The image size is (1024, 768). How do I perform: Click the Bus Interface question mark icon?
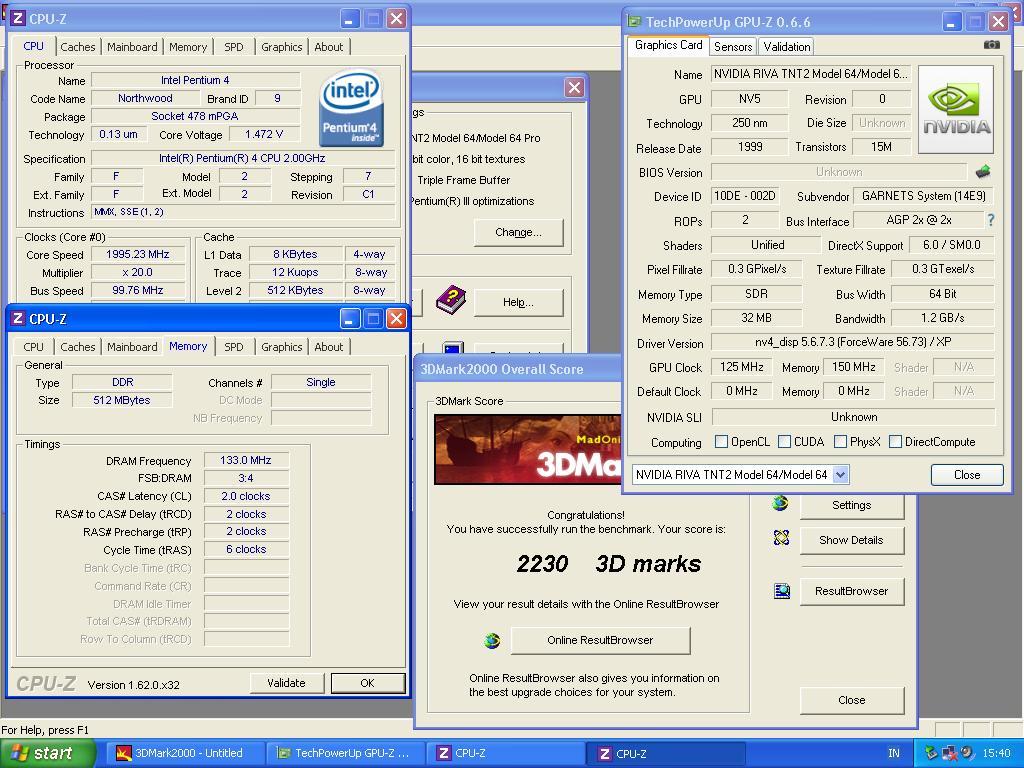point(991,220)
